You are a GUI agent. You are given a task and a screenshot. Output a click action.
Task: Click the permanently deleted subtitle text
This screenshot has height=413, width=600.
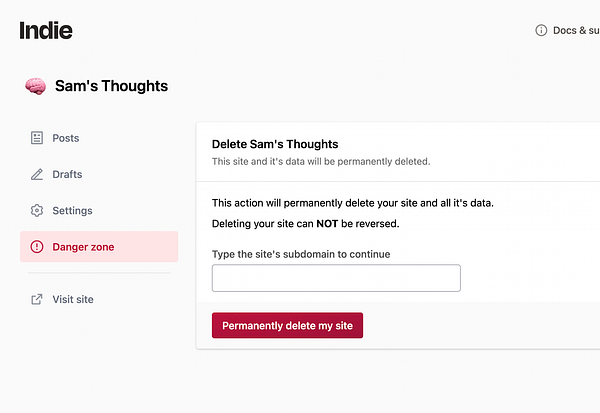[320, 161]
